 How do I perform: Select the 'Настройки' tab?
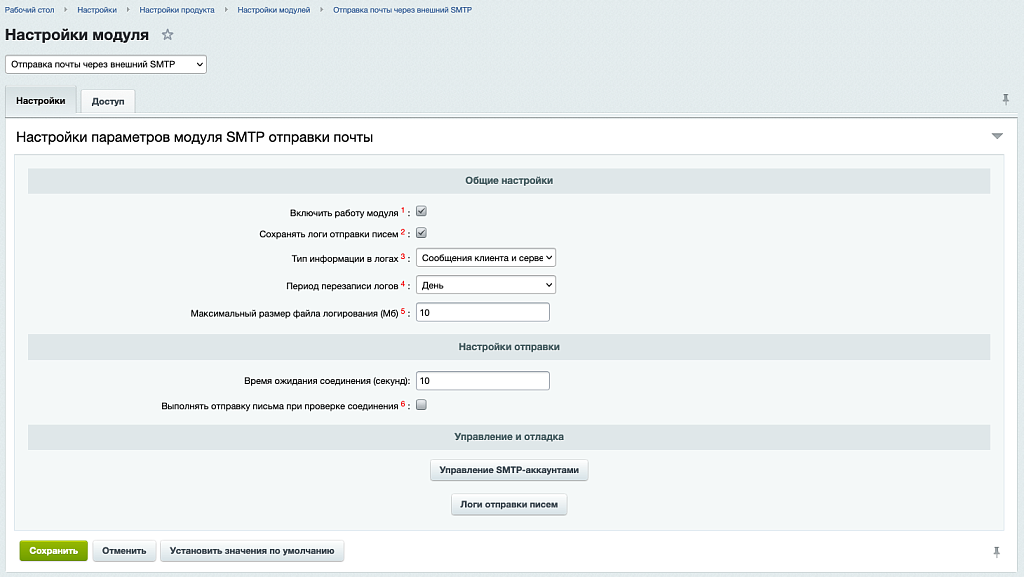pos(41,101)
